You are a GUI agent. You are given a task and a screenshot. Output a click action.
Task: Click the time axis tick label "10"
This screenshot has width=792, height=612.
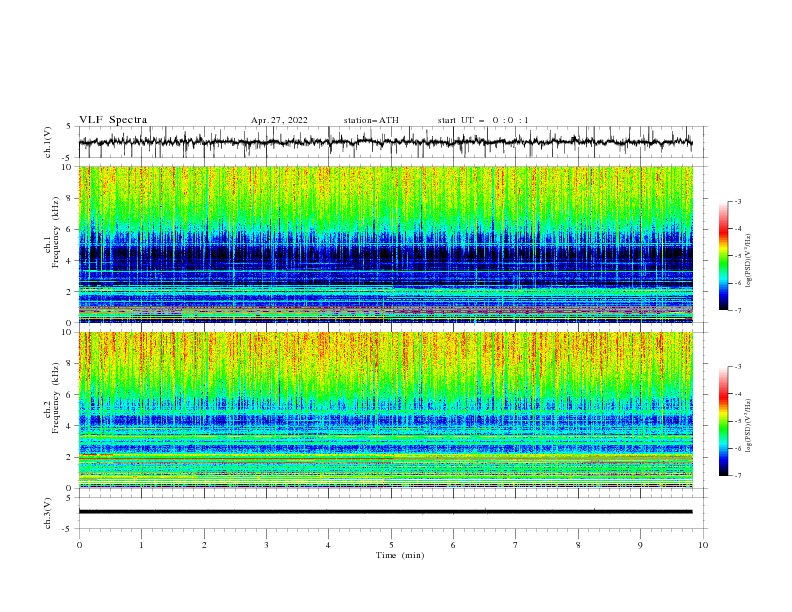click(x=703, y=545)
